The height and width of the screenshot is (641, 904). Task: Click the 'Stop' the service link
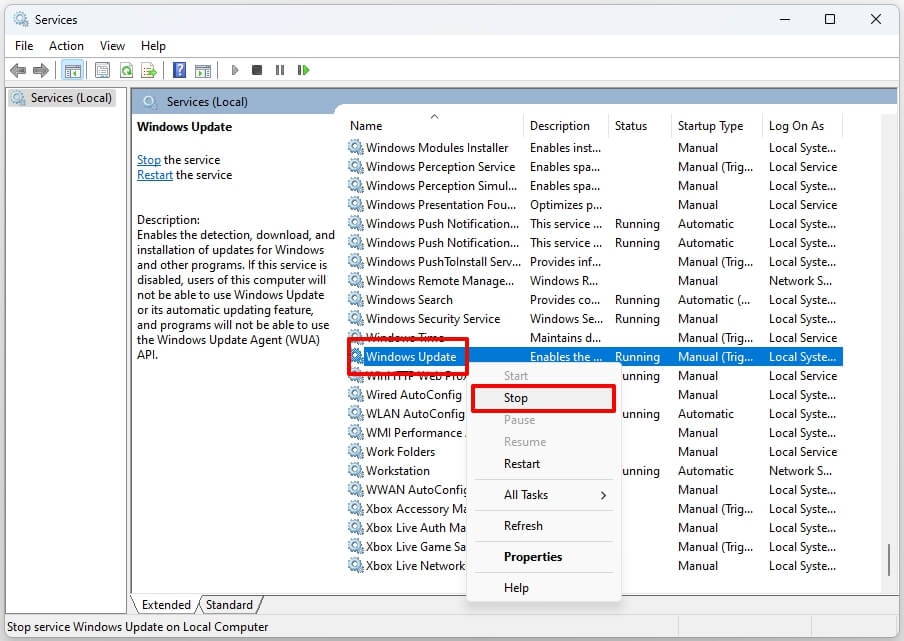click(149, 160)
